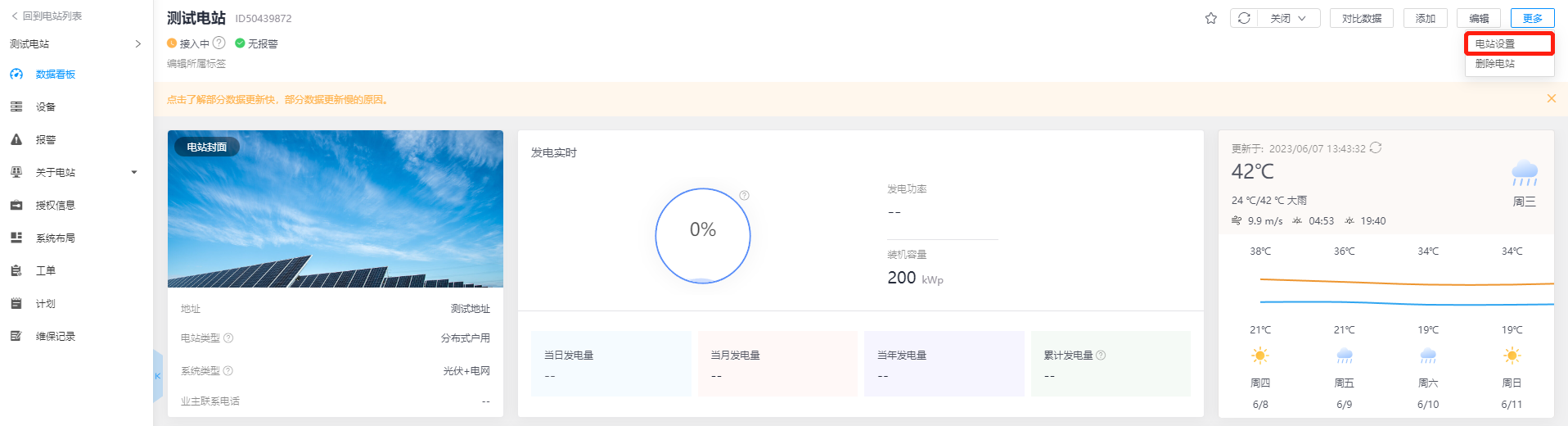Click the 编辑所属标签 link
This screenshot has height=426, width=1568.
(x=196, y=64)
